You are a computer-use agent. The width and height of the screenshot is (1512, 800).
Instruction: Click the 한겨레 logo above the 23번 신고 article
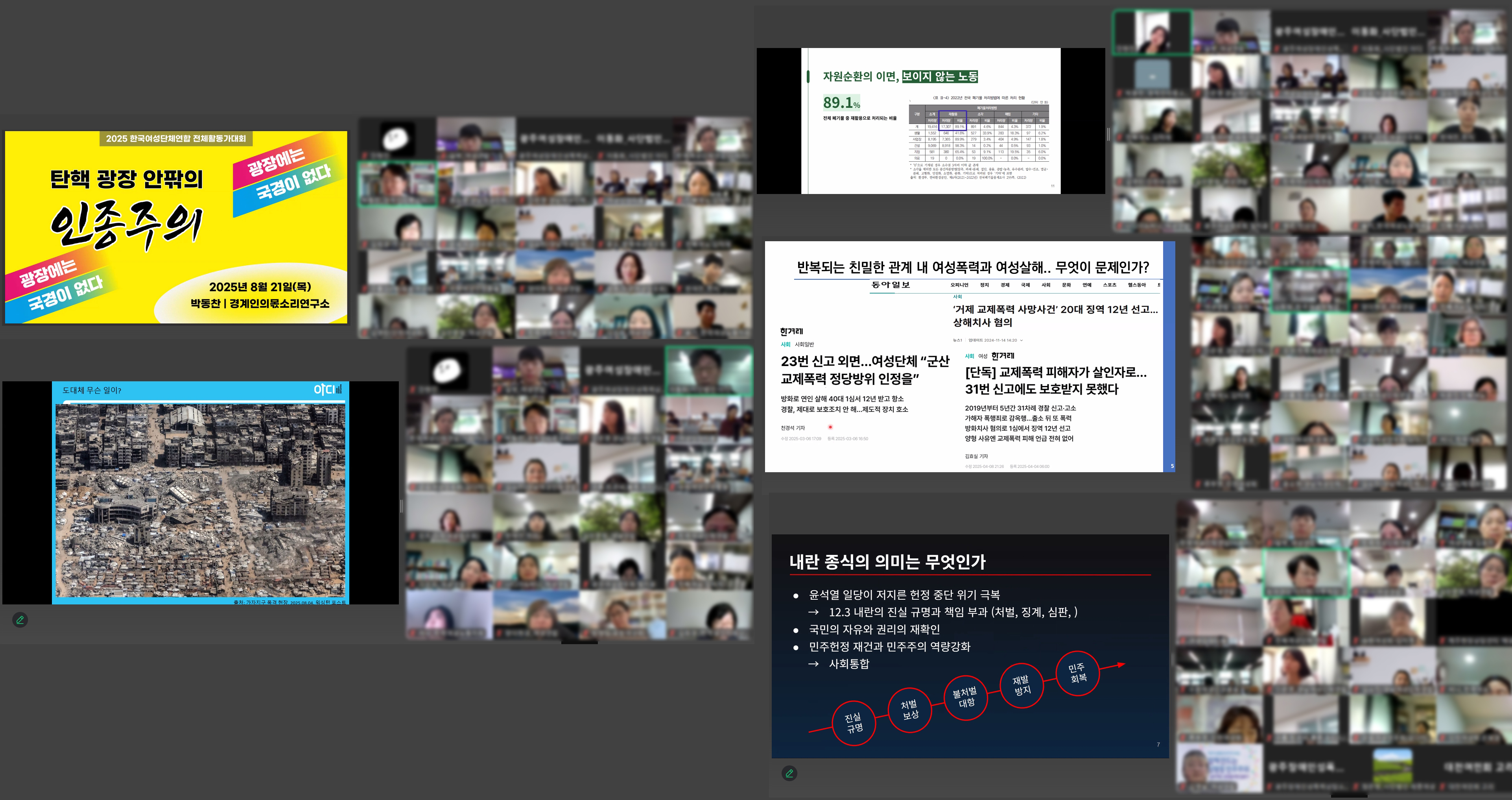(791, 332)
